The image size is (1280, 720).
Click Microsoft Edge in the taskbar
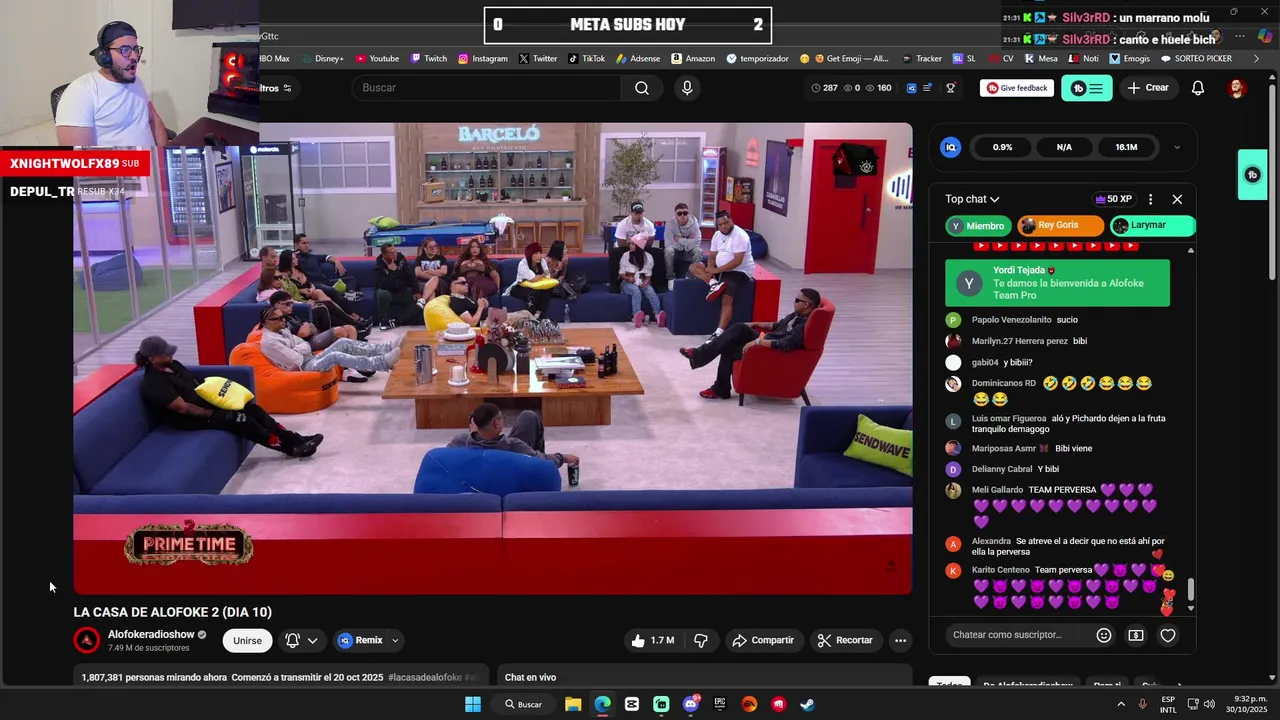click(602, 704)
